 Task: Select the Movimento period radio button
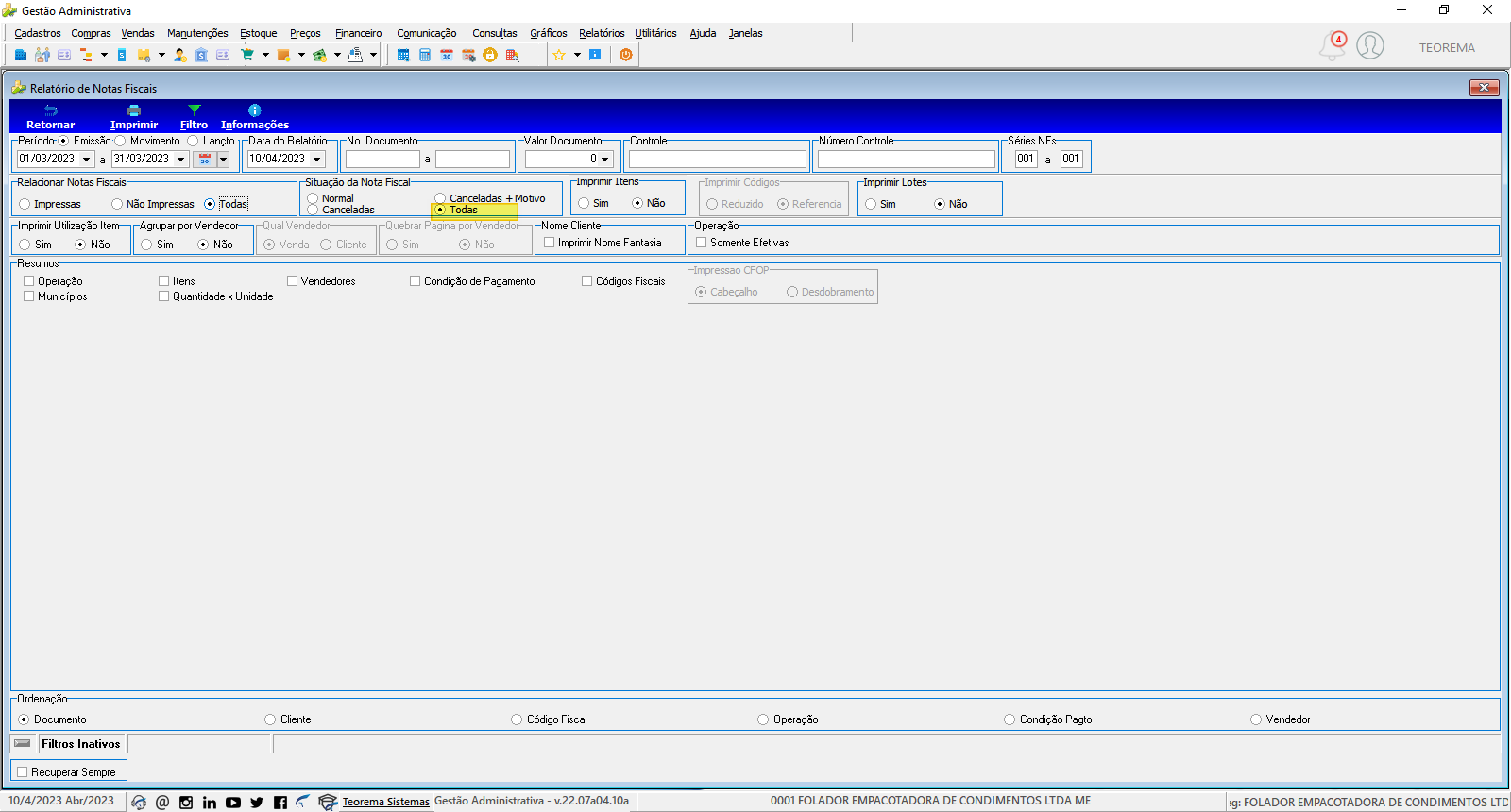click(x=120, y=141)
